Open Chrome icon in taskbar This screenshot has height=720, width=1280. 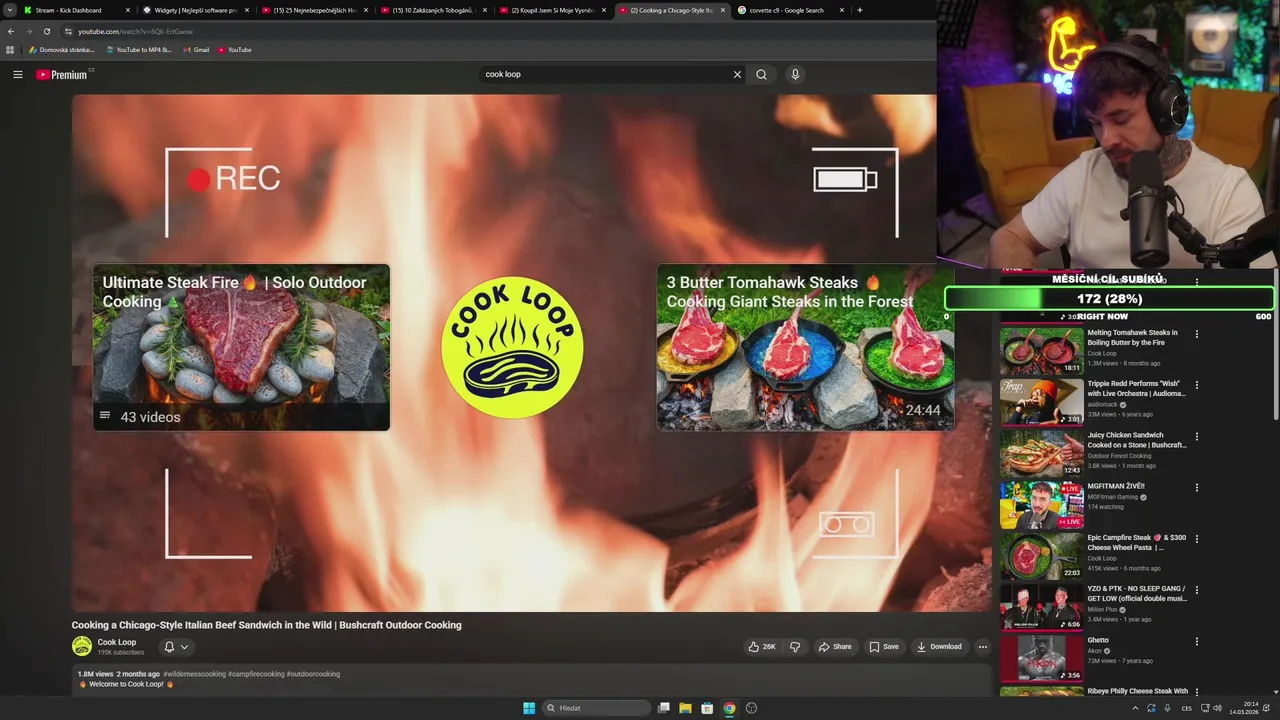pyautogui.click(x=729, y=708)
